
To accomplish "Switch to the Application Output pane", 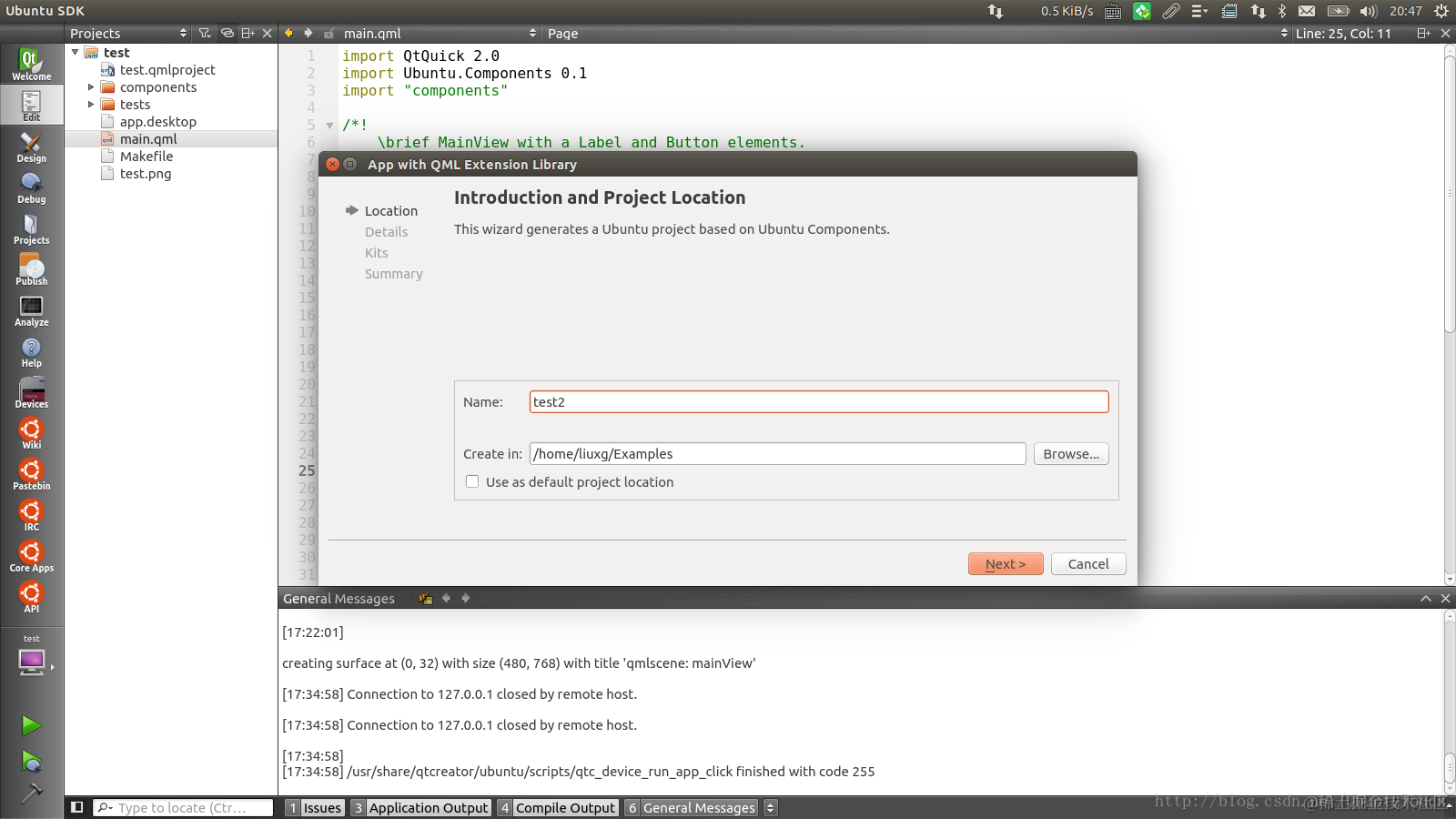I will pyautogui.click(x=421, y=807).
